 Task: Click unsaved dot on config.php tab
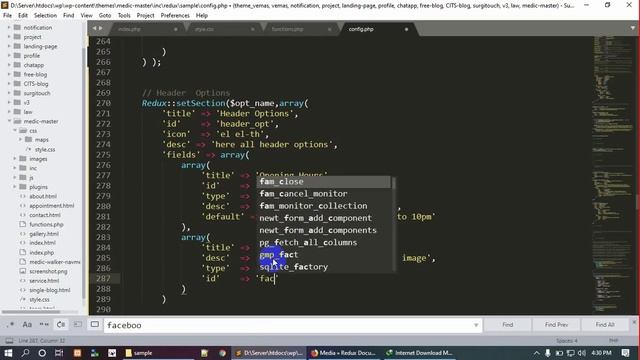point(406,29)
